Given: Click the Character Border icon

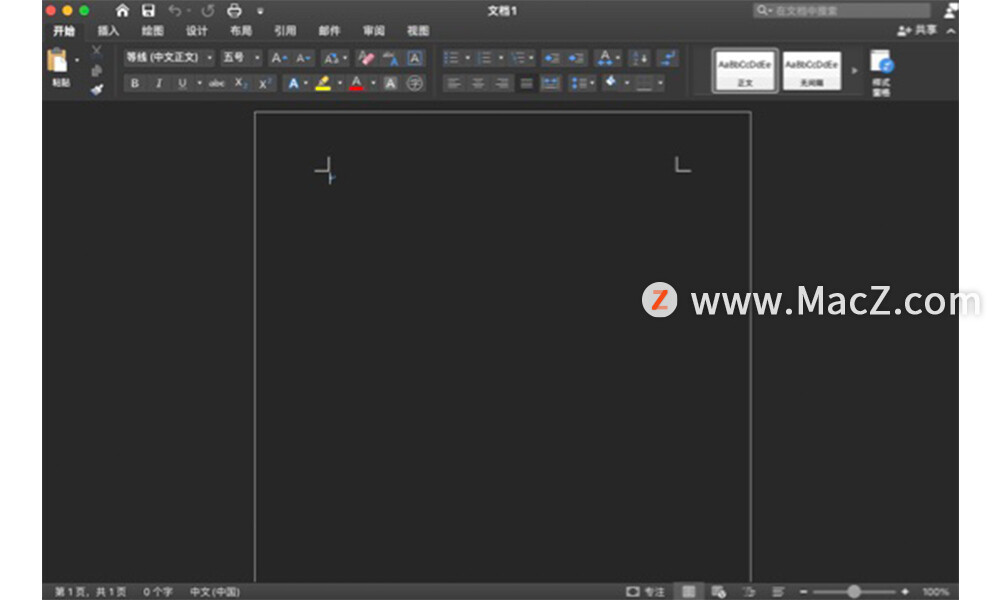Looking at the screenshot, I should (x=413, y=58).
